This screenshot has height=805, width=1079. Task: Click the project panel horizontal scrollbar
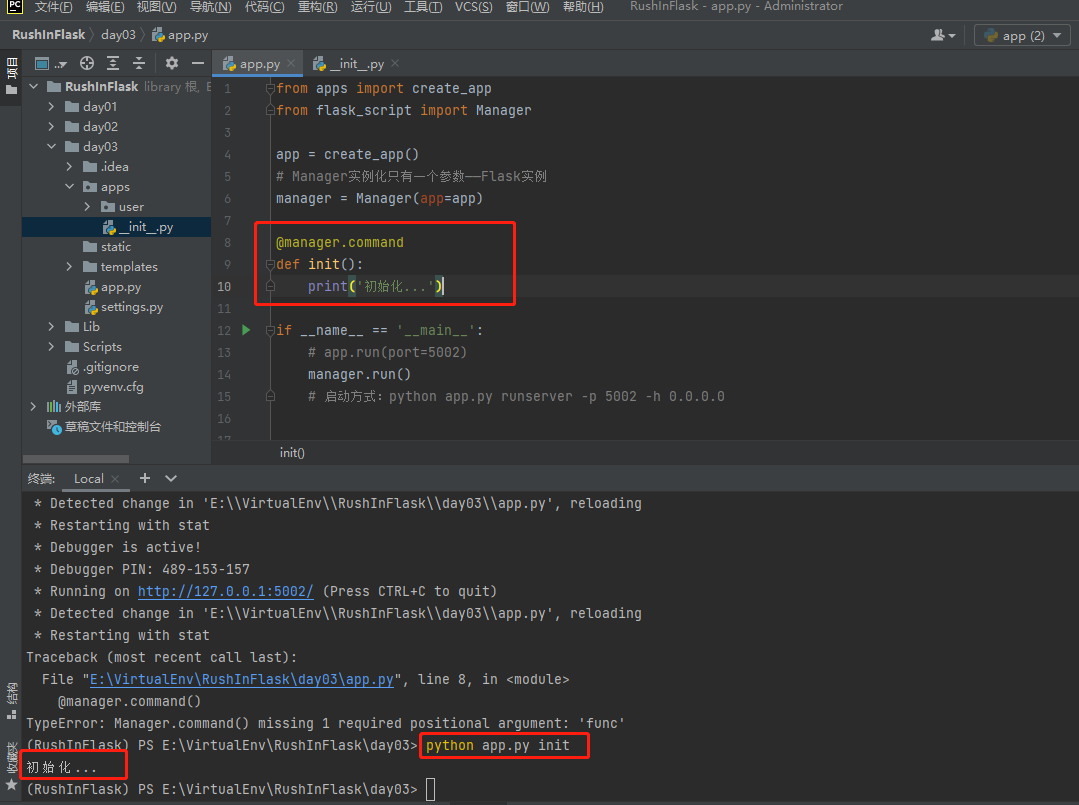(x=76, y=459)
